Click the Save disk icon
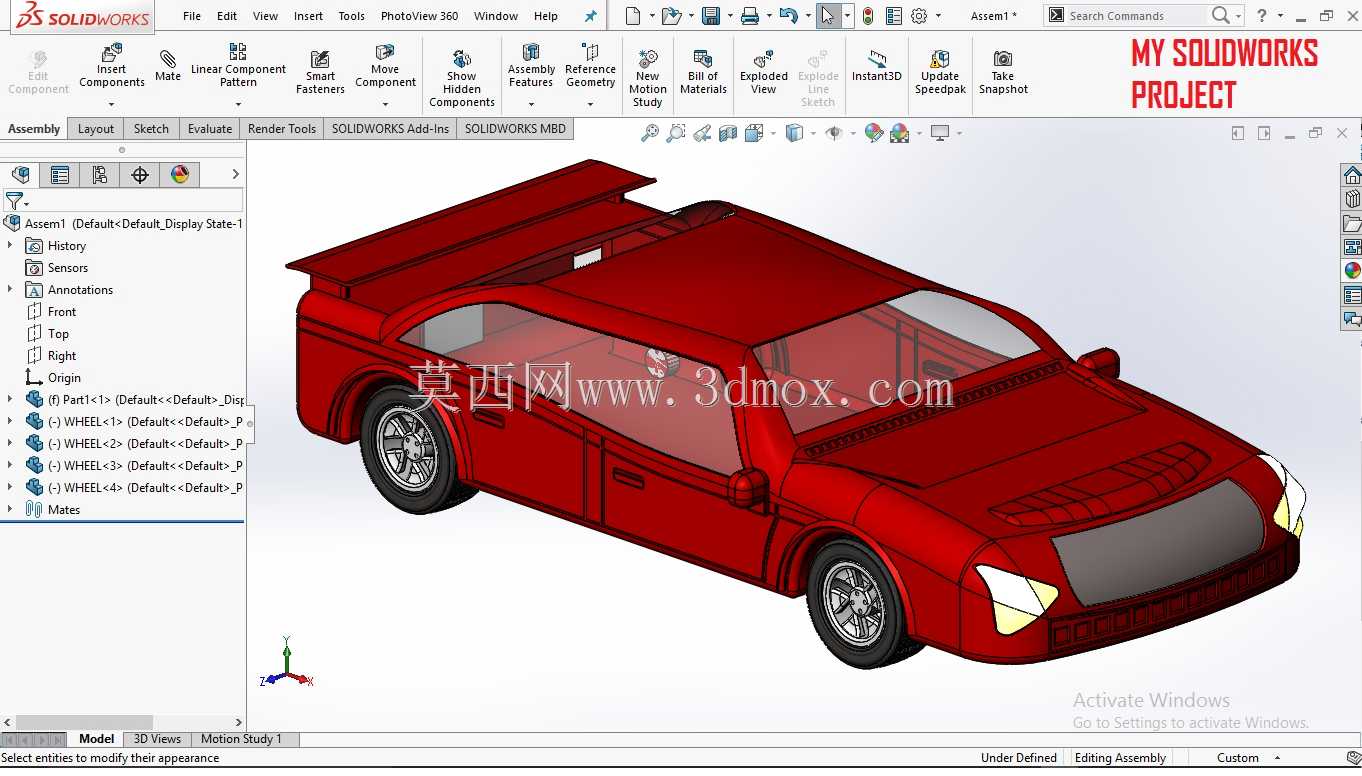The image size is (1362, 776). [711, 16]
